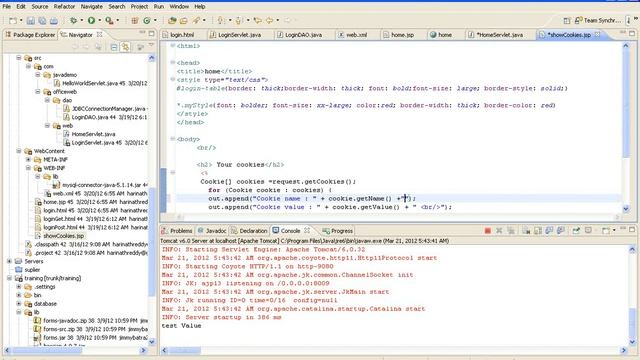640x360 pixels.
Task: Open the Progress view tab
Action: tap(338, 231)
